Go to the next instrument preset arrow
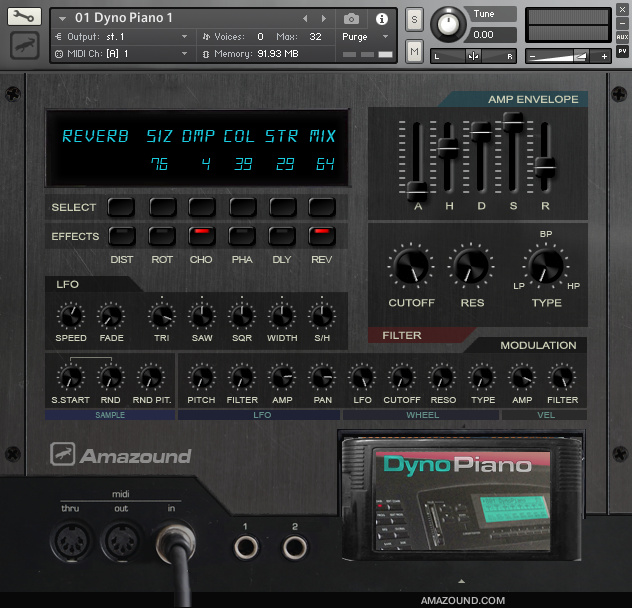Viewport: 632px width, 608px height. click(324, 19)
